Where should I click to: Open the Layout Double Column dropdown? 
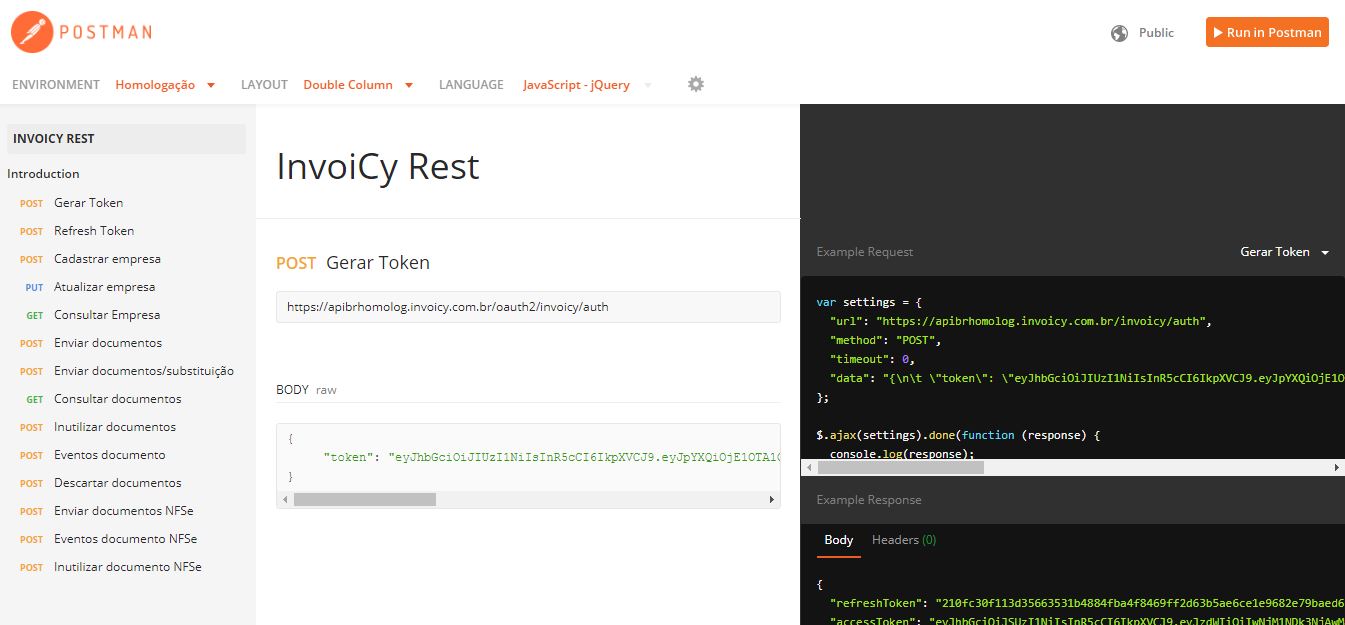click(x=358, y=85)
